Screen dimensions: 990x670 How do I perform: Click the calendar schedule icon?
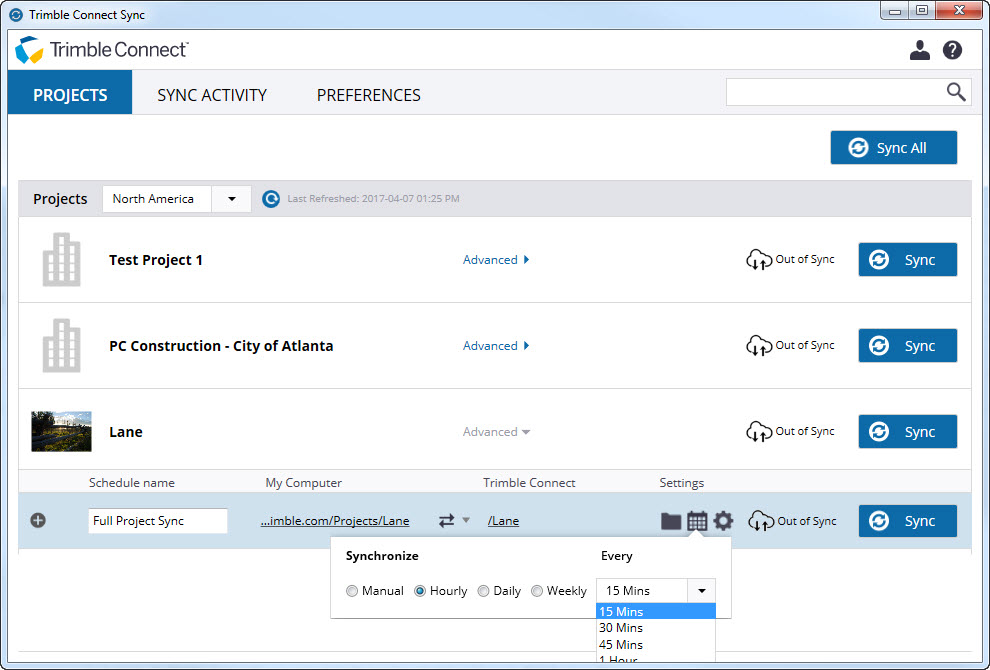pyautogui.click(x=697, y=521)
